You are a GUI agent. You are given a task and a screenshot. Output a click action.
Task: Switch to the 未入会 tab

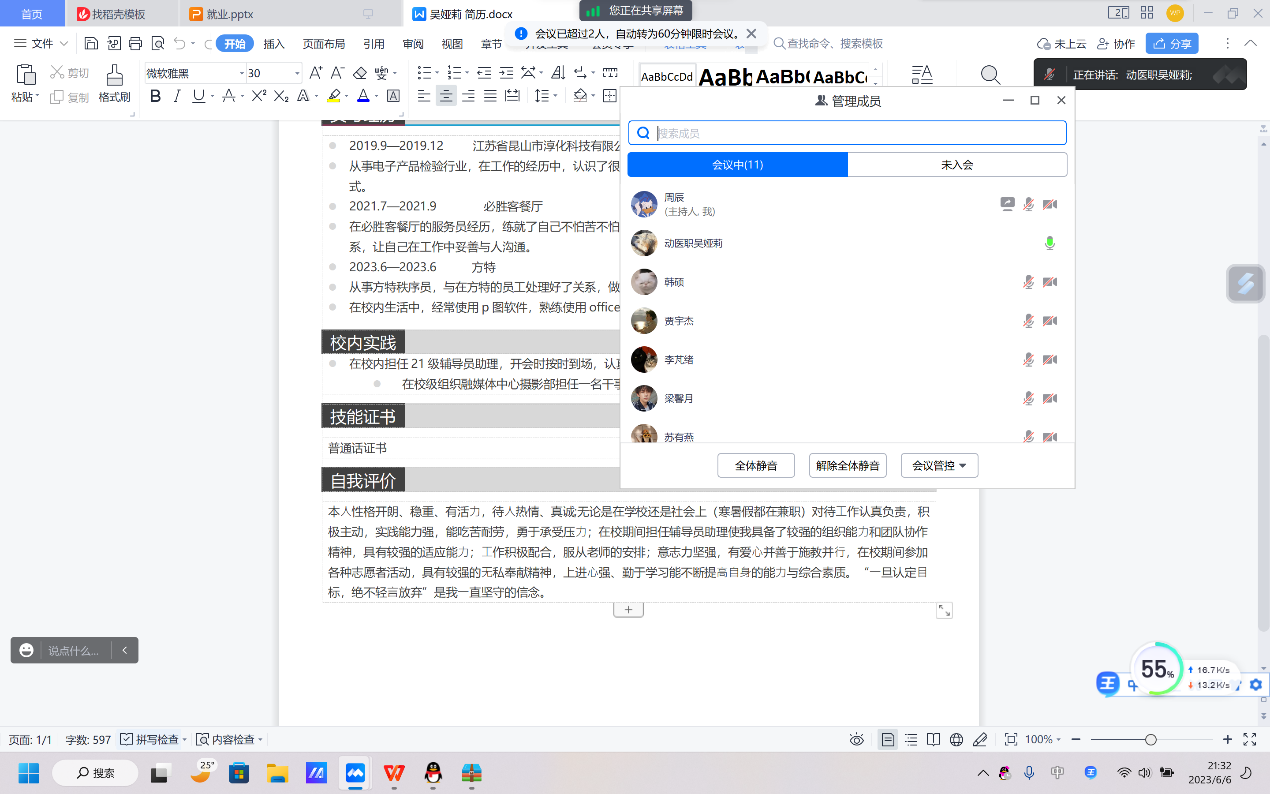[x=957, y=165]
